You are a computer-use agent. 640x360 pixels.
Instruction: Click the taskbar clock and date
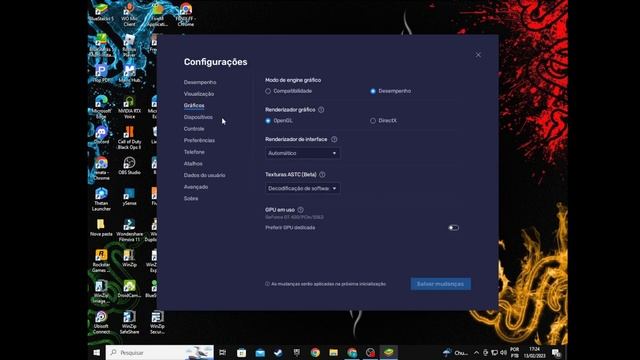534,352
